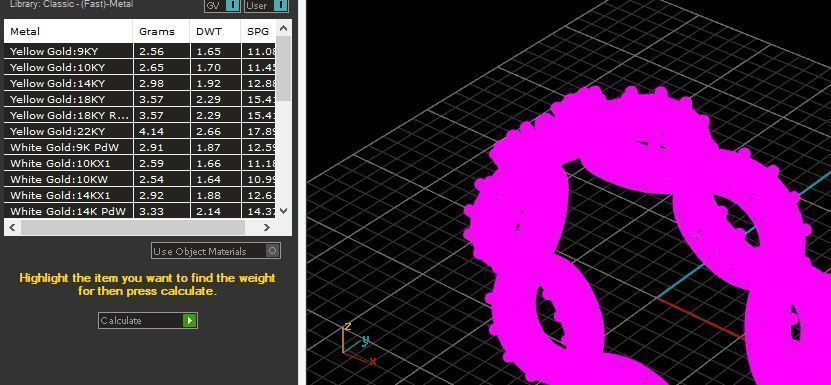Click the 1.88 DWT cell for 14KX1
This screenshot has width=831, height=385.
point(215,195)
